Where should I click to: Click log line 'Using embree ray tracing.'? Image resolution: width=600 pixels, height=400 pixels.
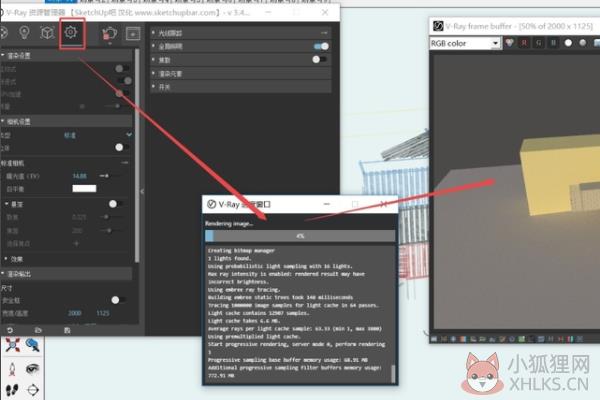(244, 290)
